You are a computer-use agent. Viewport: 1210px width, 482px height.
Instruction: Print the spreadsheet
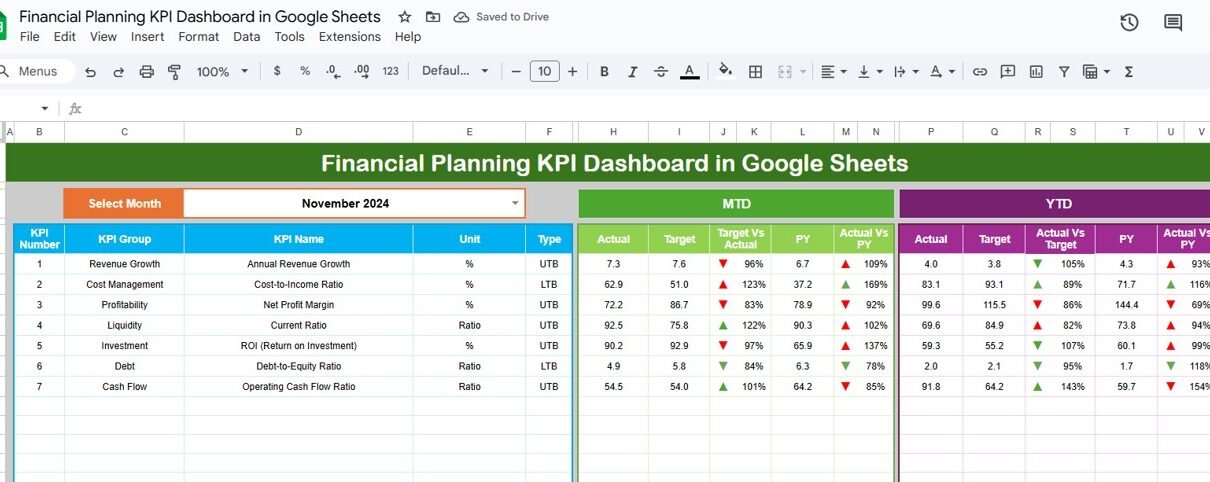pyautogui.click(x=147, y=72)
